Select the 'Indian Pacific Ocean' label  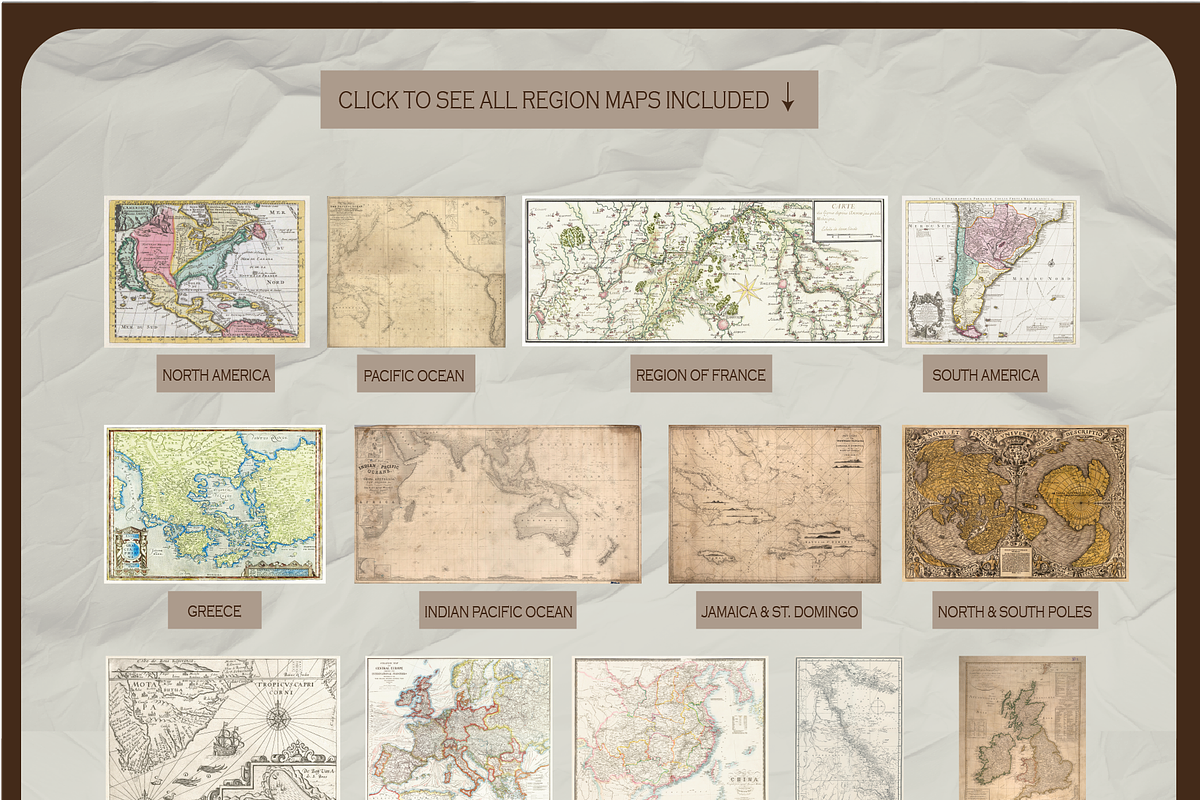498,611
